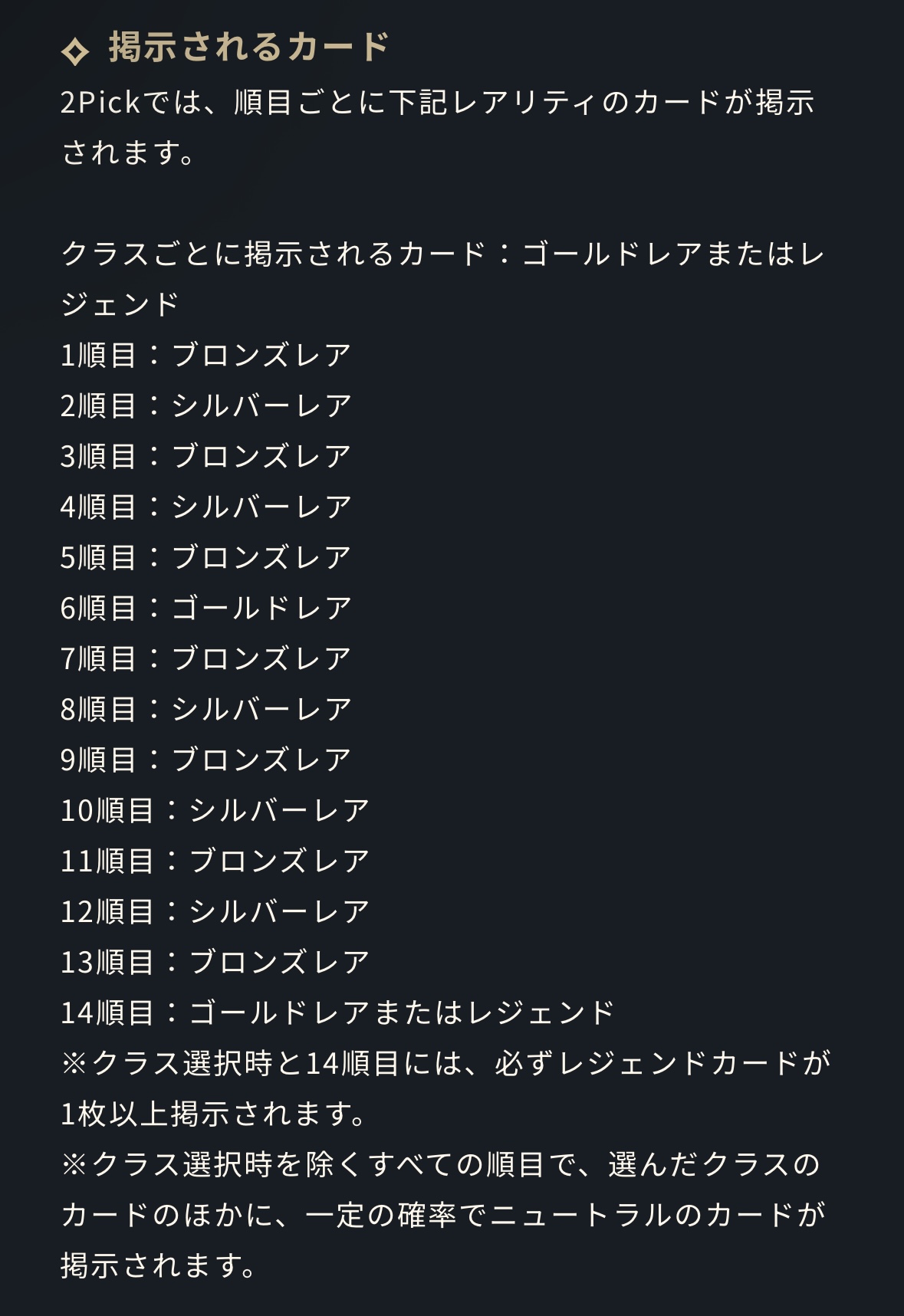Click the note about 必ずレジェンドカード
This screenshot has height=1316, width=904.
[445, 1088]
